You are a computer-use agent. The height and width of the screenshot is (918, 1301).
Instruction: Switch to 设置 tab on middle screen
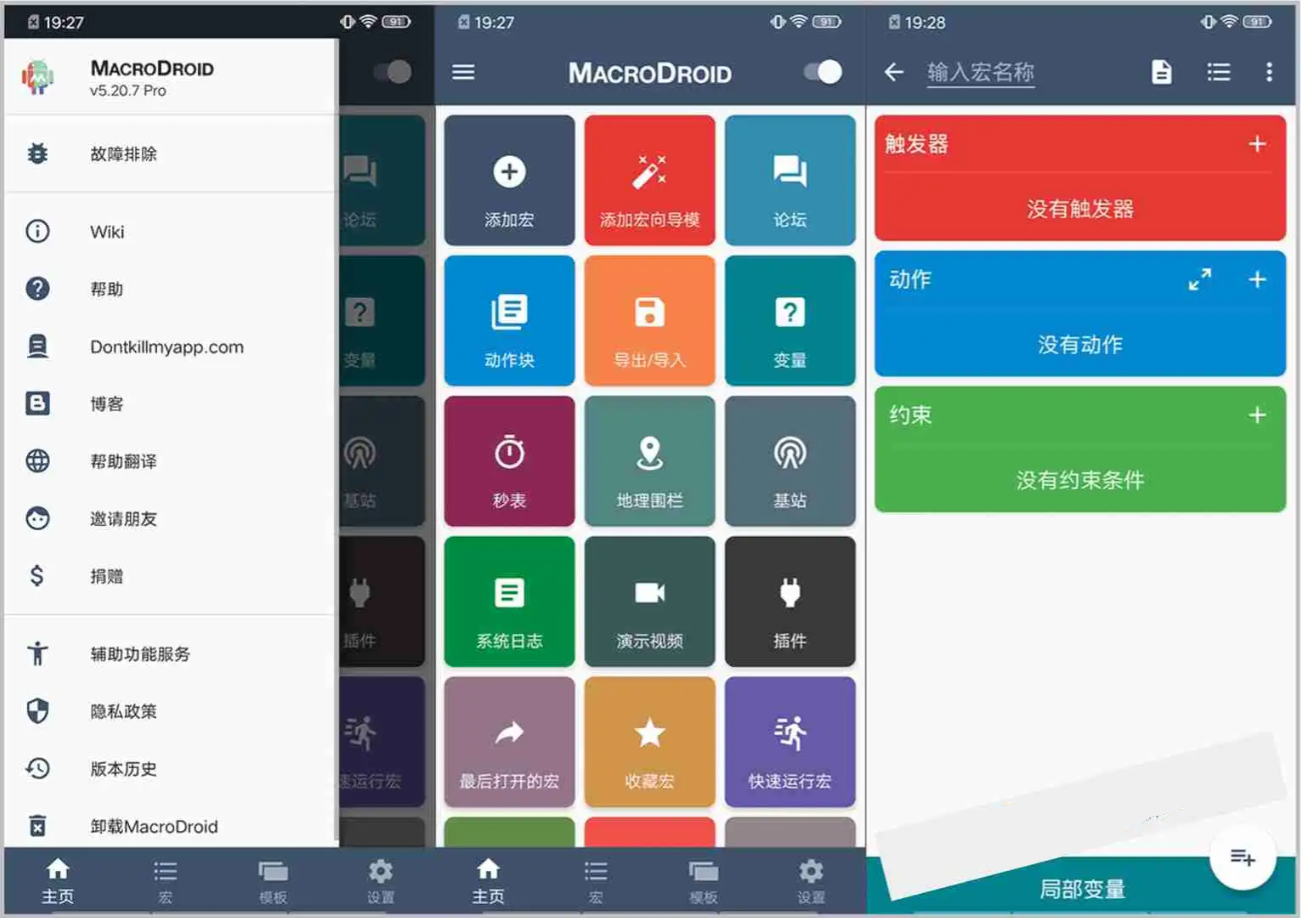(x=811, y=881)
